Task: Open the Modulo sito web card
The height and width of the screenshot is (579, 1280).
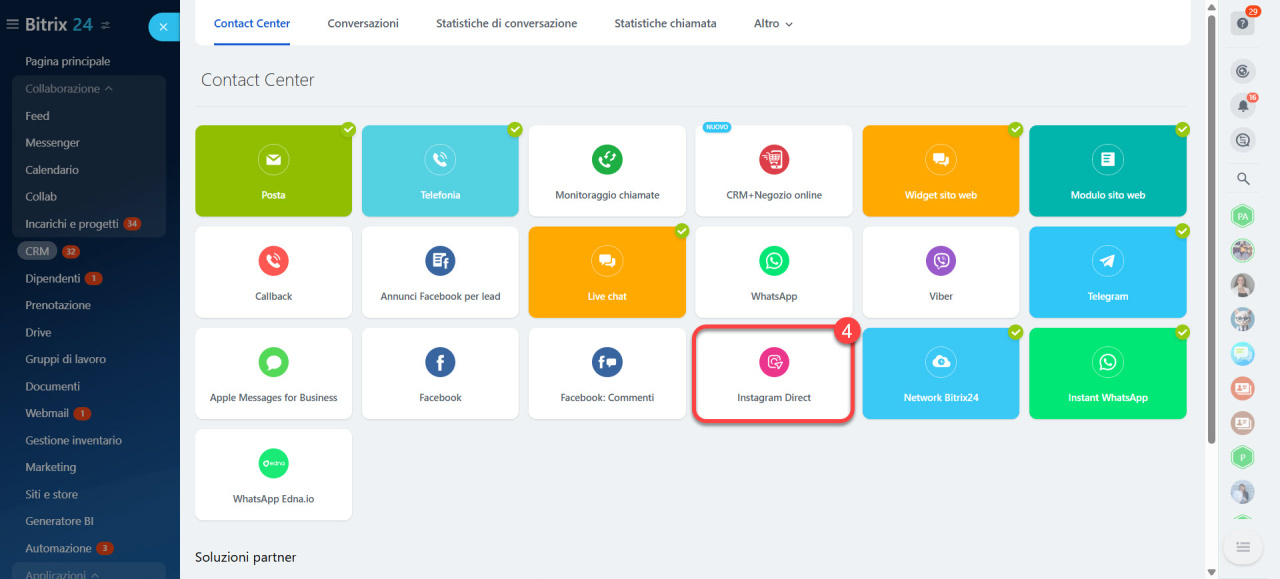Action: coord(1108,170)
